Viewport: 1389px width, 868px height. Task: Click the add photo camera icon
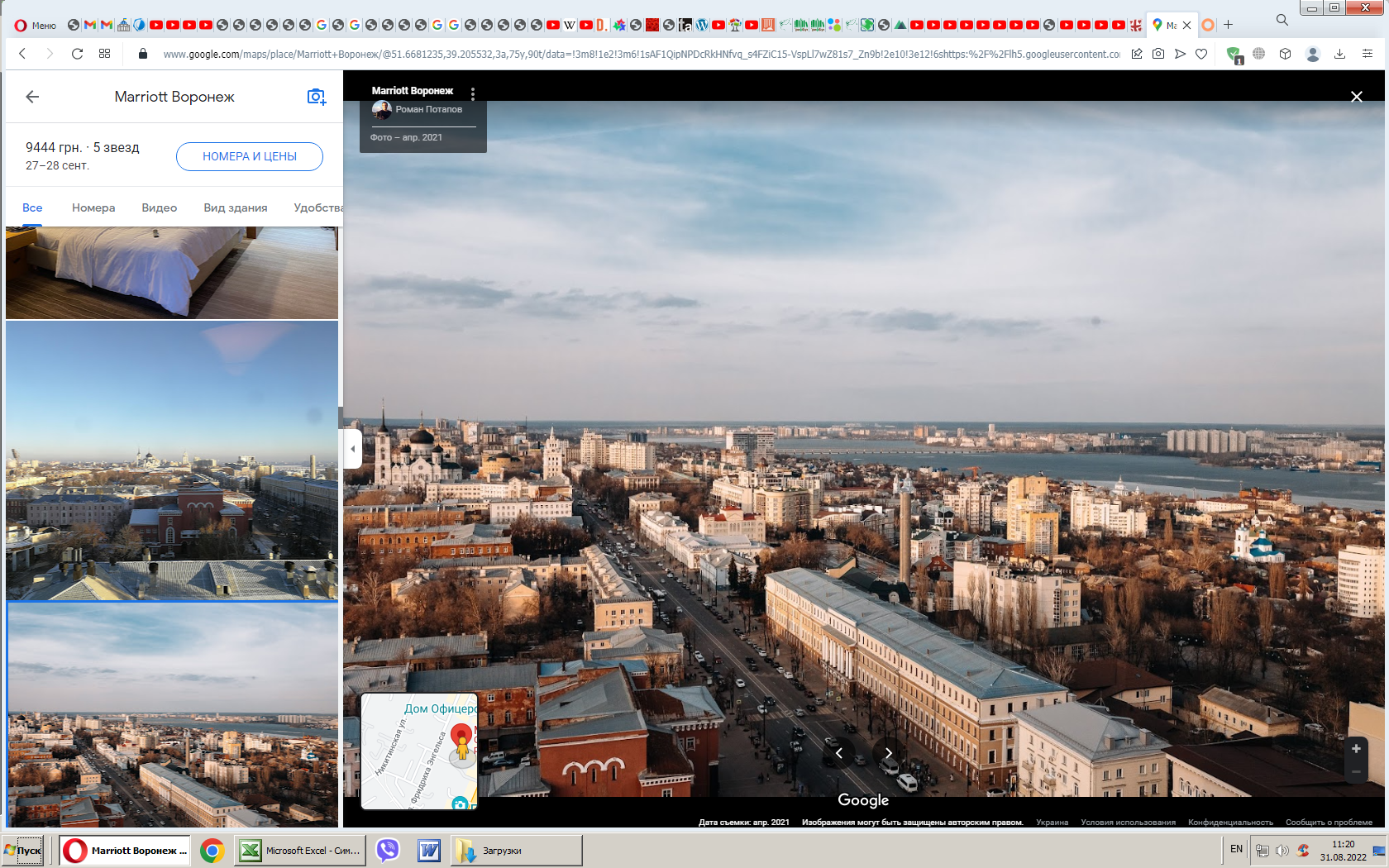[317, 97]
